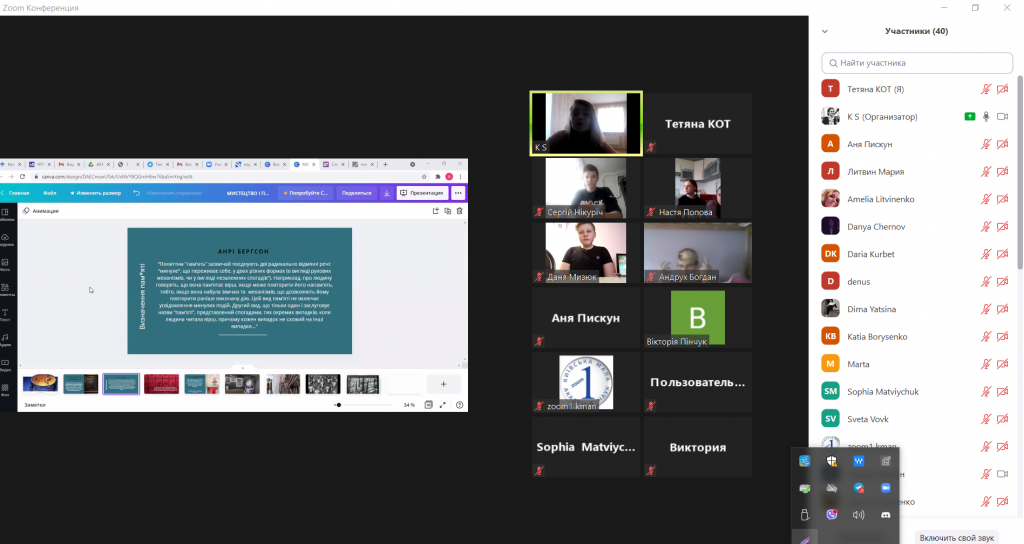Click 'Попробуйте C...' upgrade button

point(305,193)
